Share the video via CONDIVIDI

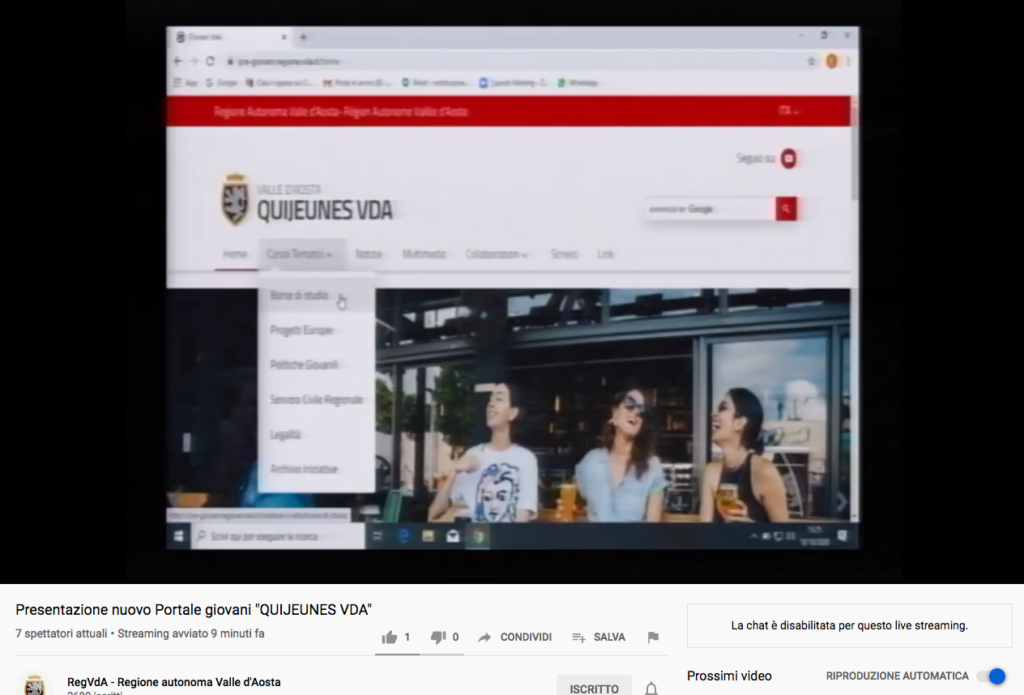pyautogui.click(x=515, y=637)
